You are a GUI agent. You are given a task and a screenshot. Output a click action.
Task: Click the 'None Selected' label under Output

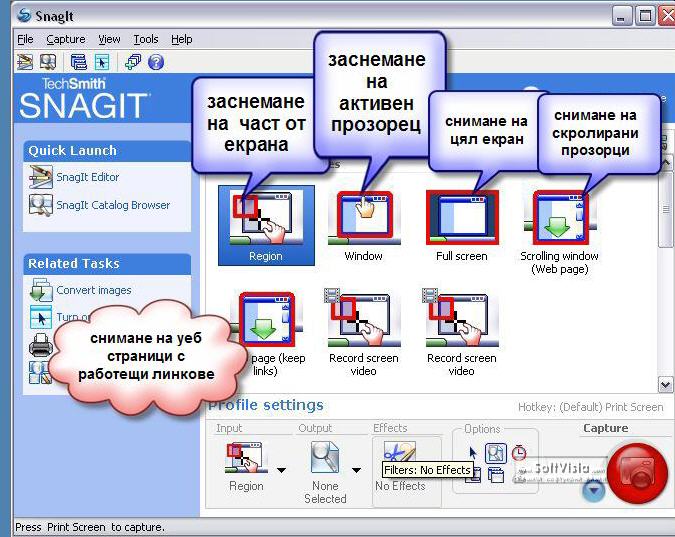tap(325, 492)
